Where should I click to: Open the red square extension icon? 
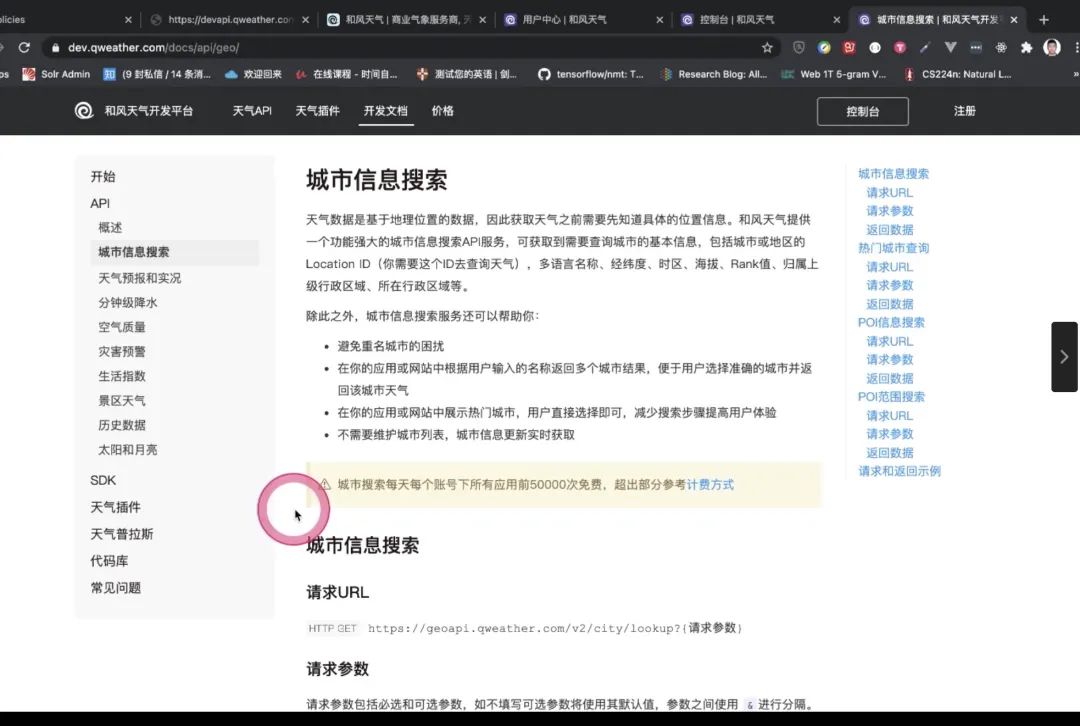pyautogui.click(x=849, y=48)
